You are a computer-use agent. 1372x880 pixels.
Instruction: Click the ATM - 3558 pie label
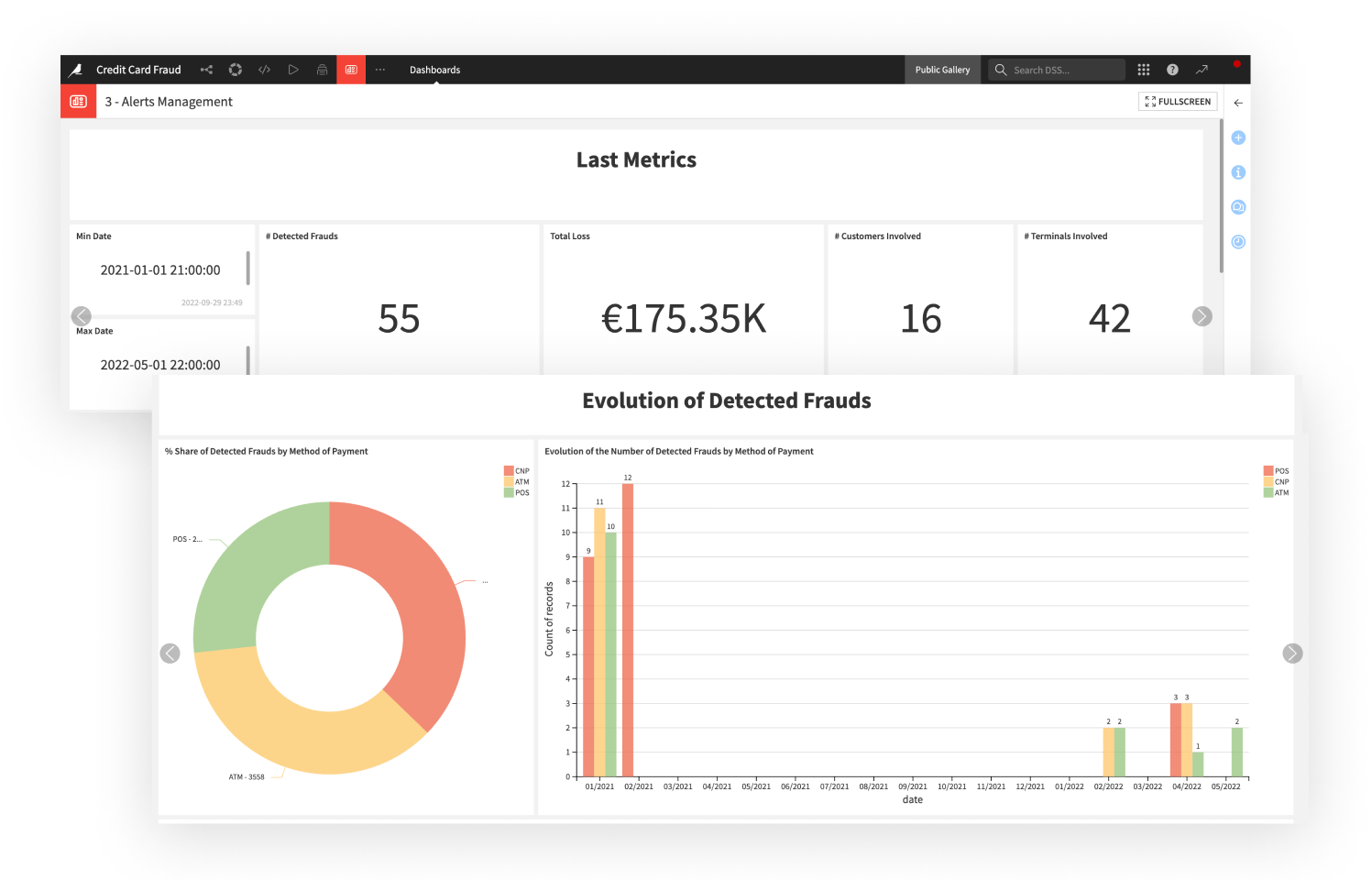(x=247, y=777)
